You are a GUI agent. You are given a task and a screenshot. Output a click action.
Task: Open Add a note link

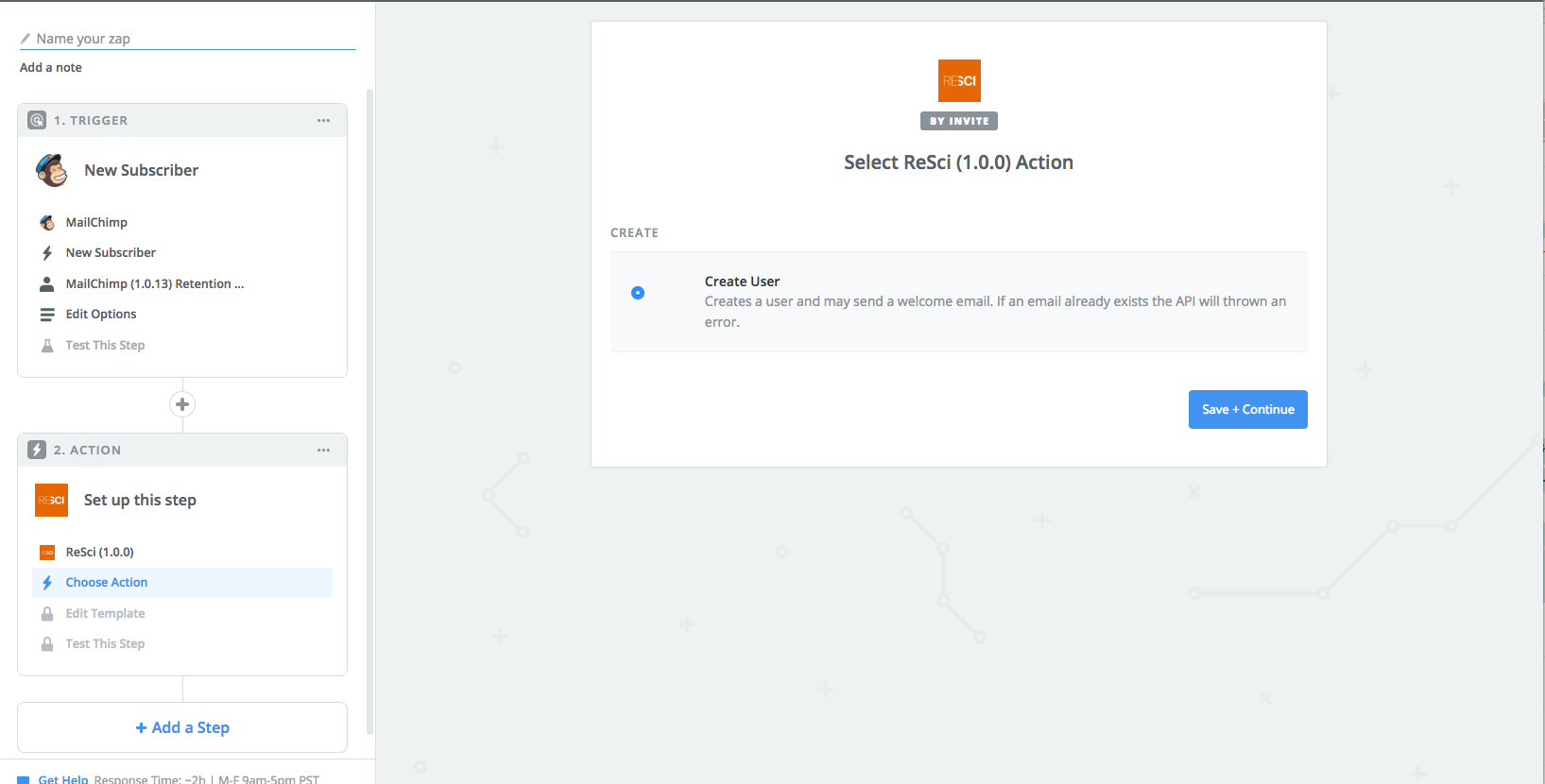coord(51,68)
